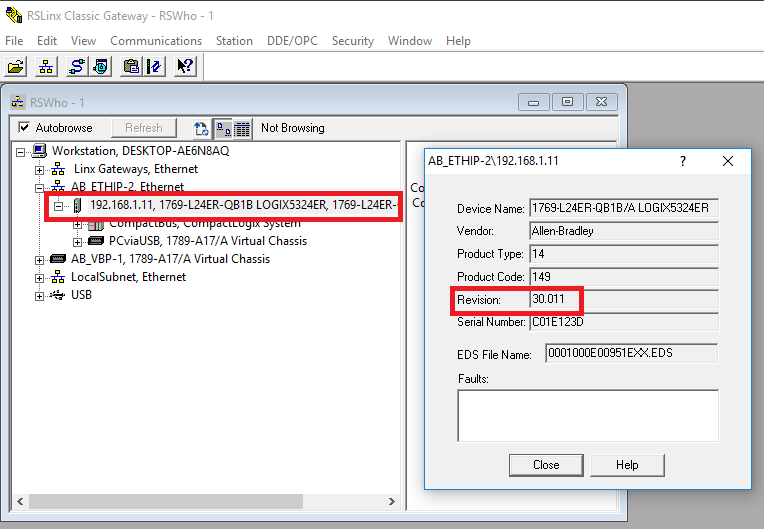Click AB_VBP-1 virtual chassis icon
The height and width of the screenshot is (529, 764).
pos(58,259)
